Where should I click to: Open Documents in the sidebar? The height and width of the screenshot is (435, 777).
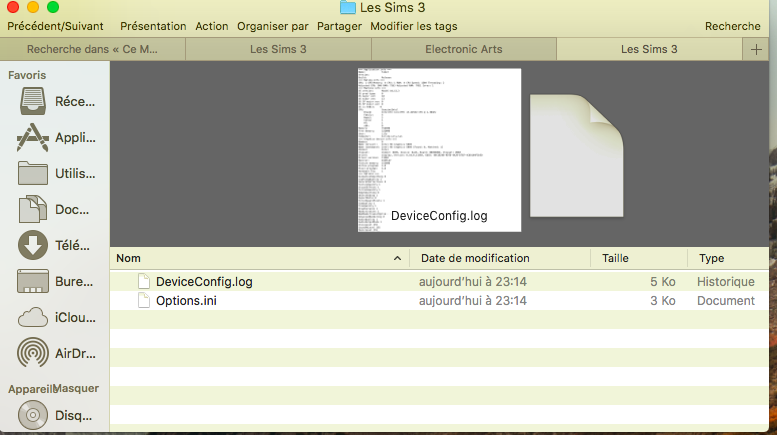pyautogui.click(x=56, y=209)
